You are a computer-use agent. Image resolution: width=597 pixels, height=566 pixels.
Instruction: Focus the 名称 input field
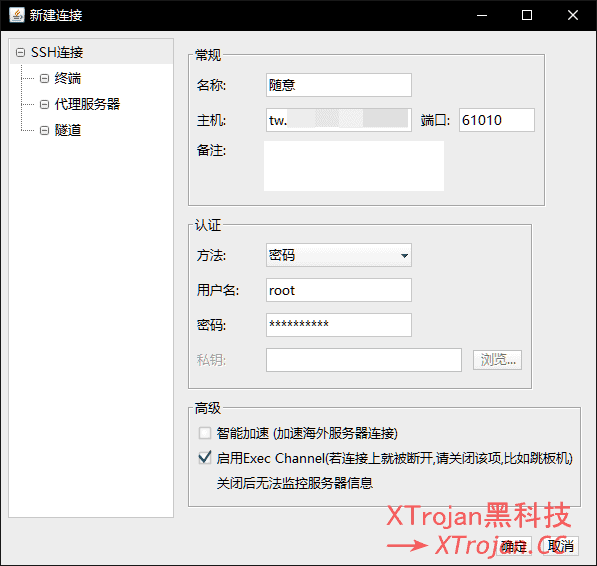coord(338,85)
